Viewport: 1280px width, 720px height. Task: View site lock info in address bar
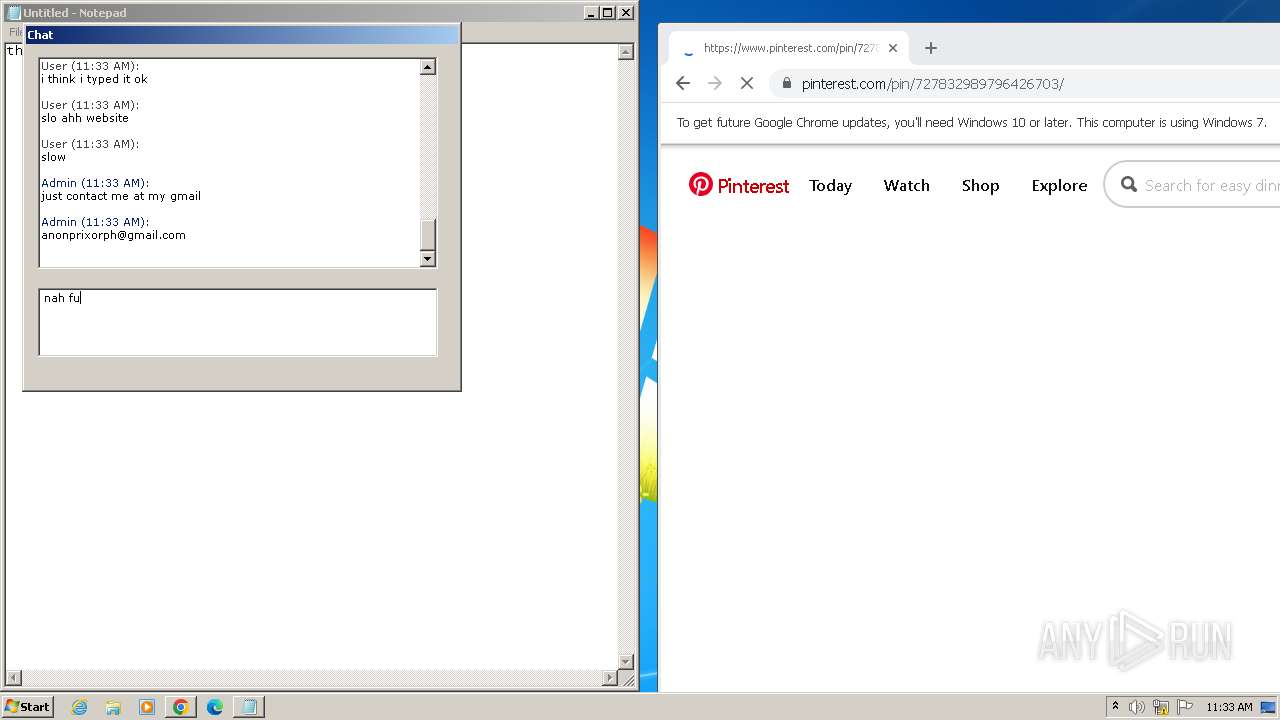pos(787,84)
